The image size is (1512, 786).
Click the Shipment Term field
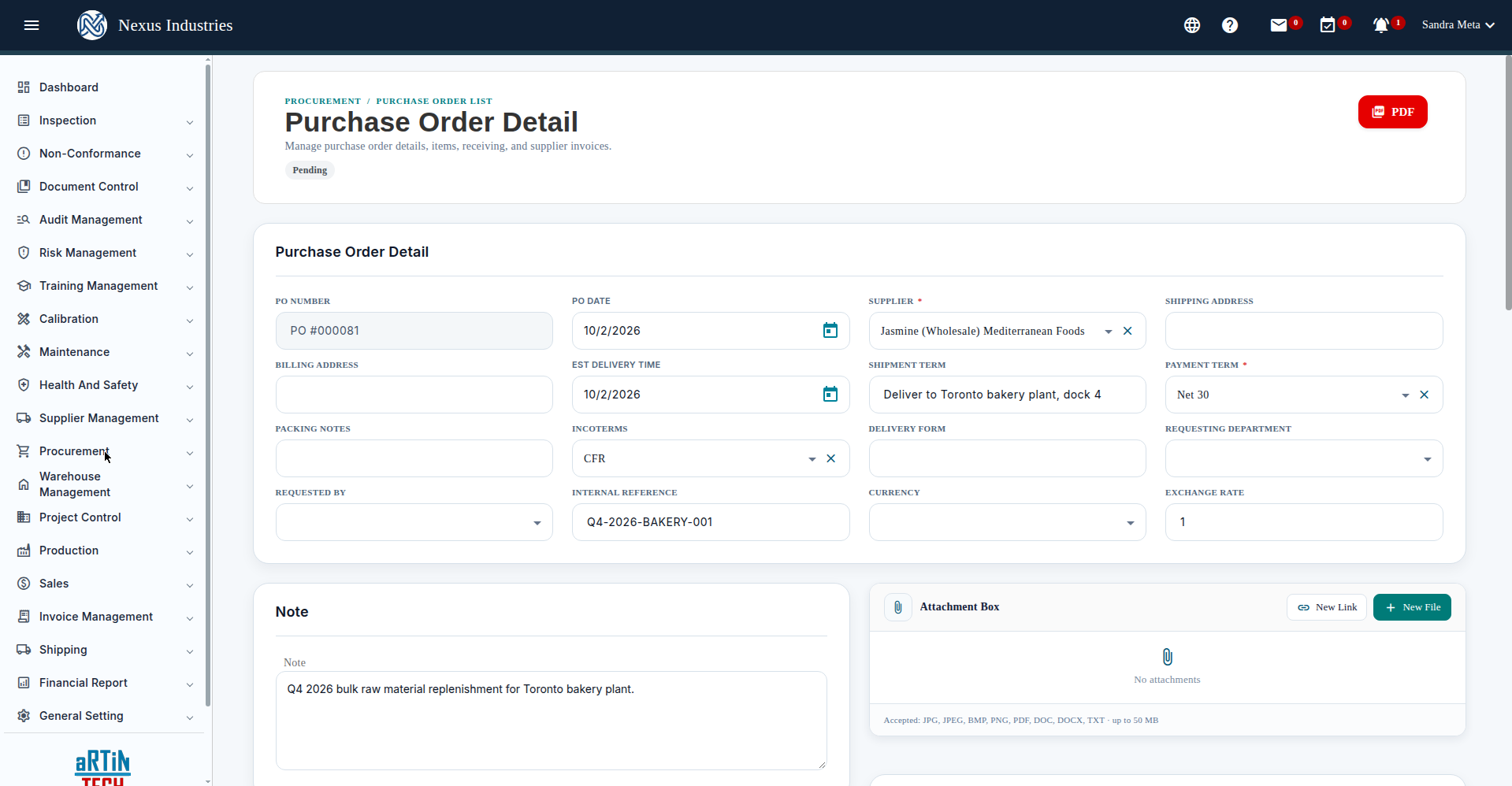click(x=1007, y=395)
